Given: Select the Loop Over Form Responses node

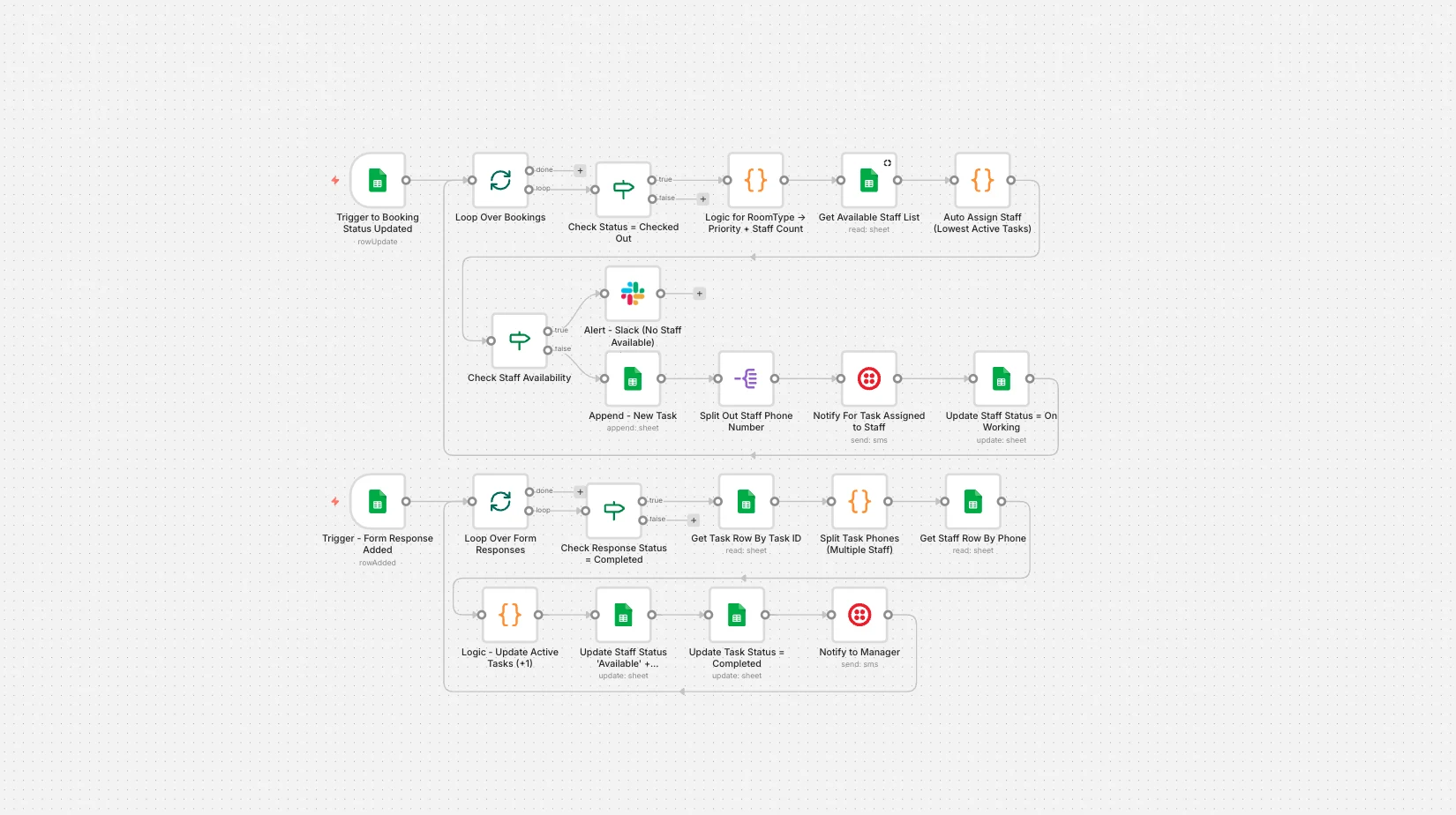Looking at the screenshot, I should (x=500, y=501).
